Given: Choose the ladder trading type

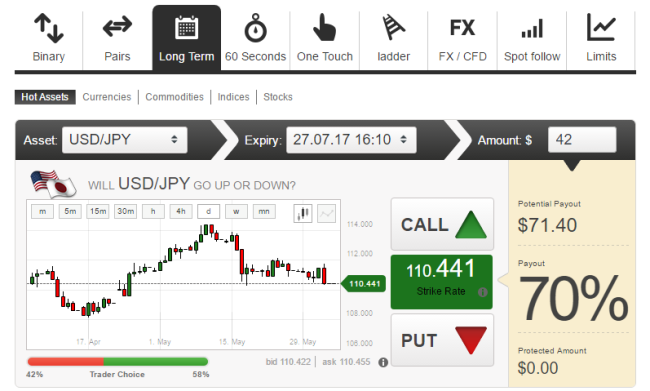Looking at the screenshot, I should pos(393,38).
